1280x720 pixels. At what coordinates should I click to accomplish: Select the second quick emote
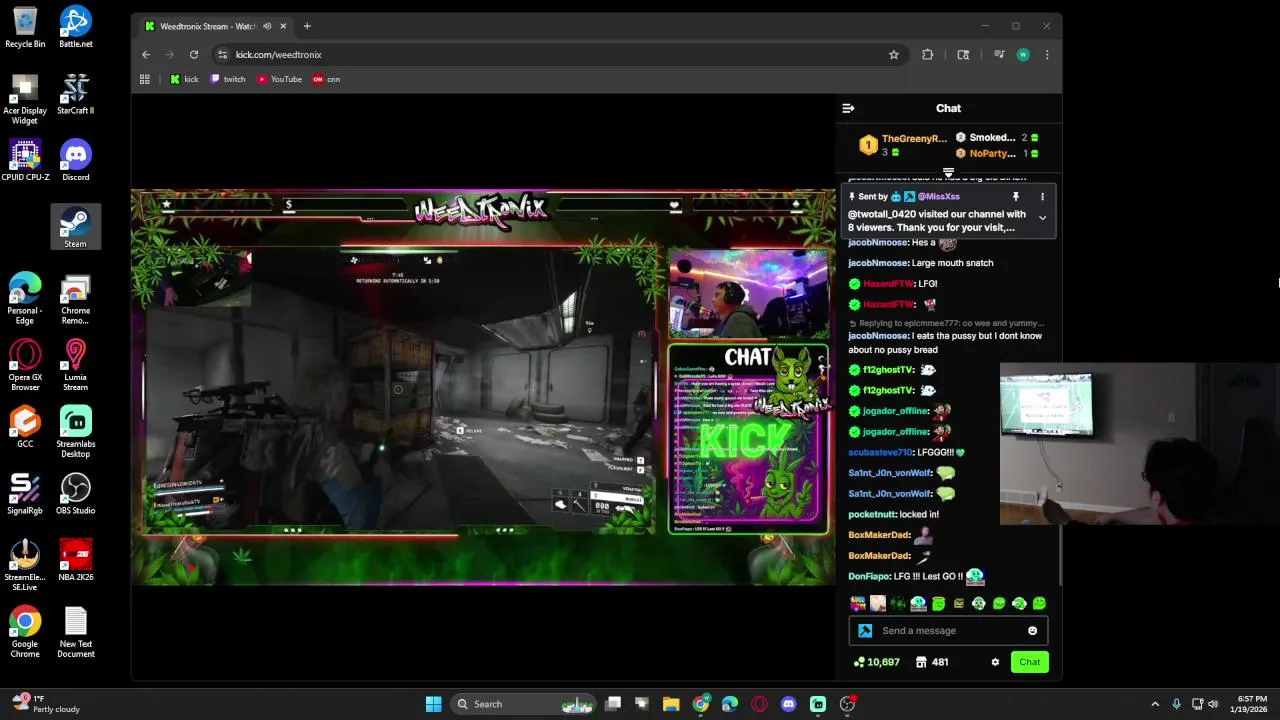(x=878, y=603)
